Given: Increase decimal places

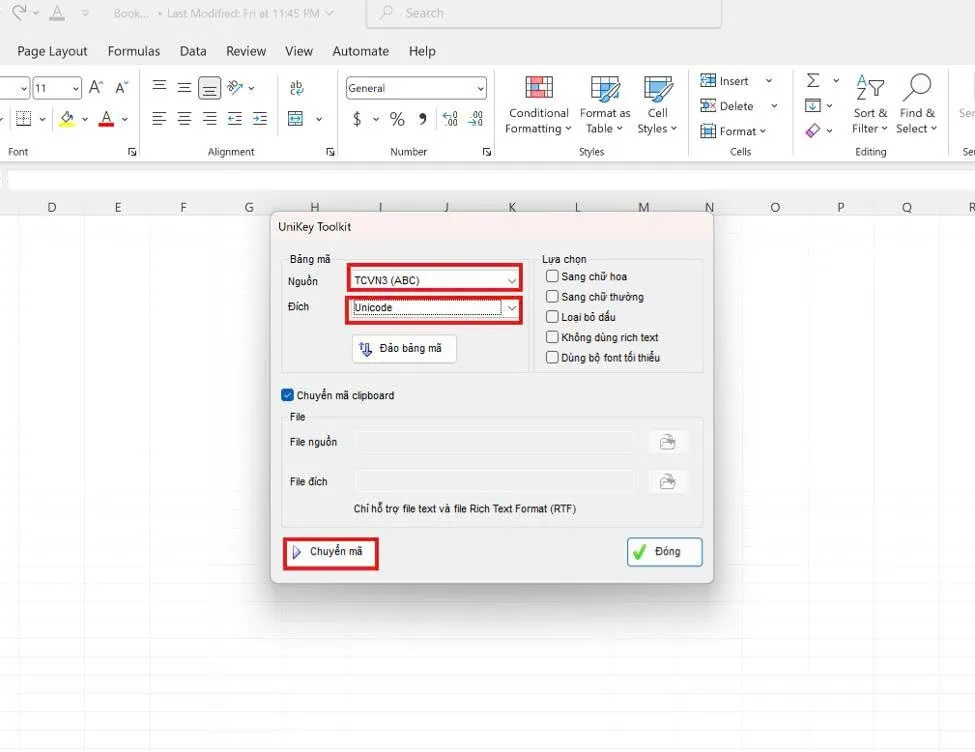Looking at the screenshot, I should pos(450,118).
